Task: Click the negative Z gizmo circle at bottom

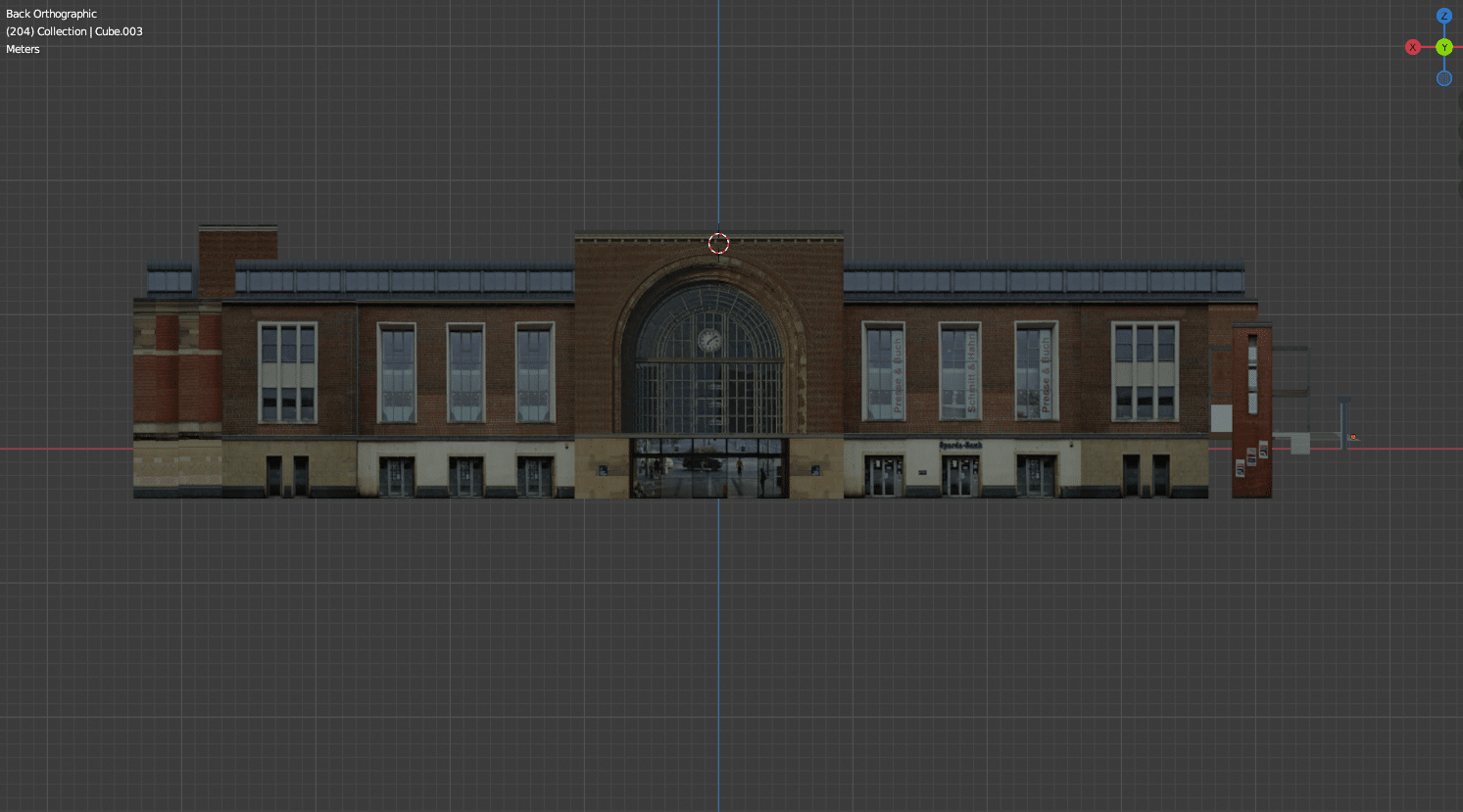Action: (1443, 78)
